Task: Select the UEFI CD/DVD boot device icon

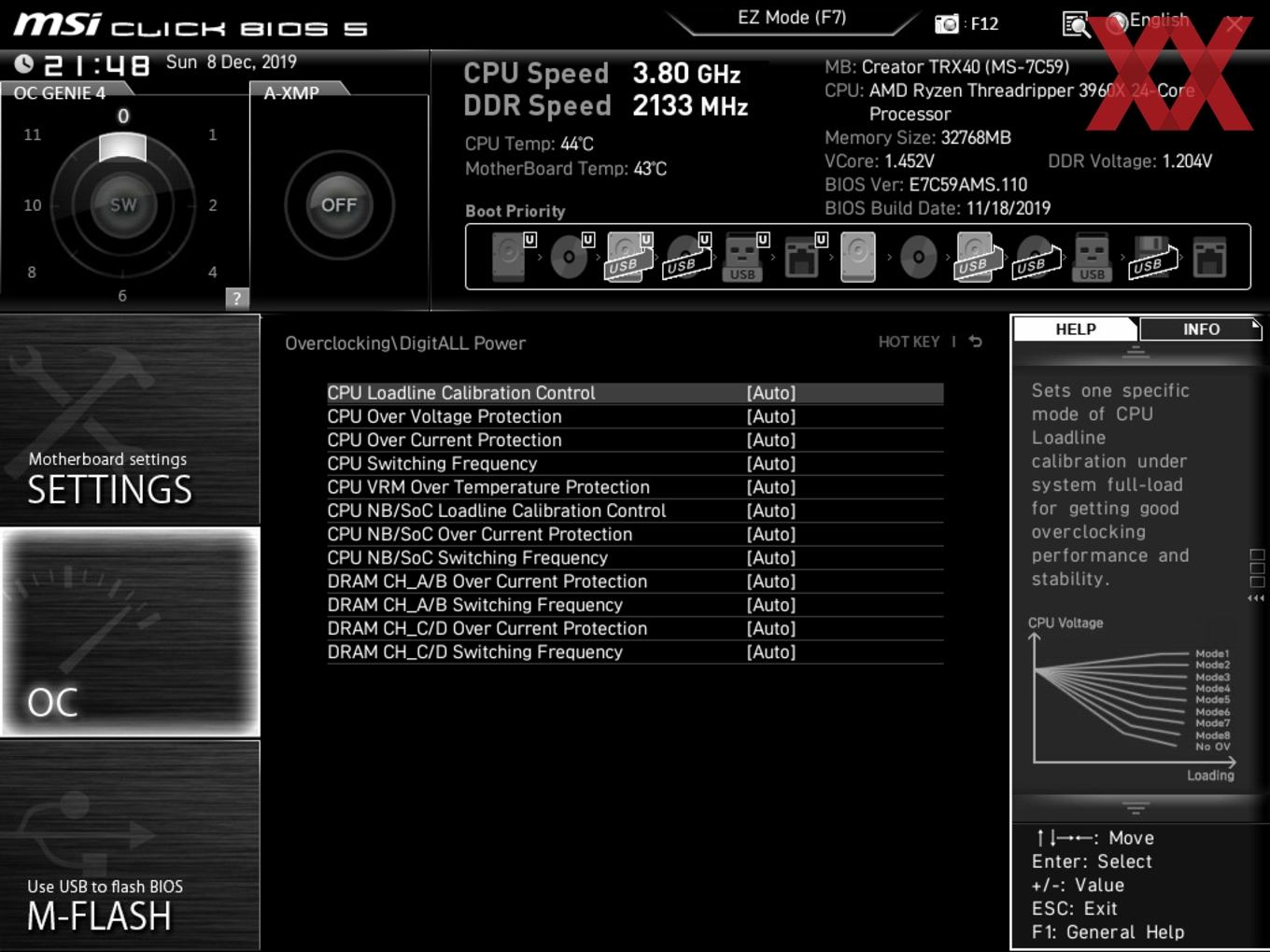Action: 571,257
